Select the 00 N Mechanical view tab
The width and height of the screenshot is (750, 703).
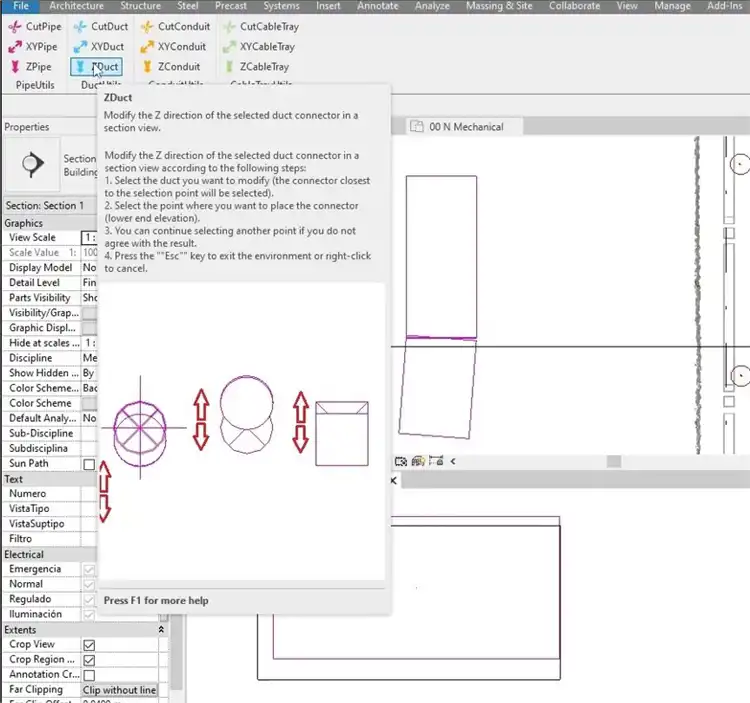tap(465, 127)
